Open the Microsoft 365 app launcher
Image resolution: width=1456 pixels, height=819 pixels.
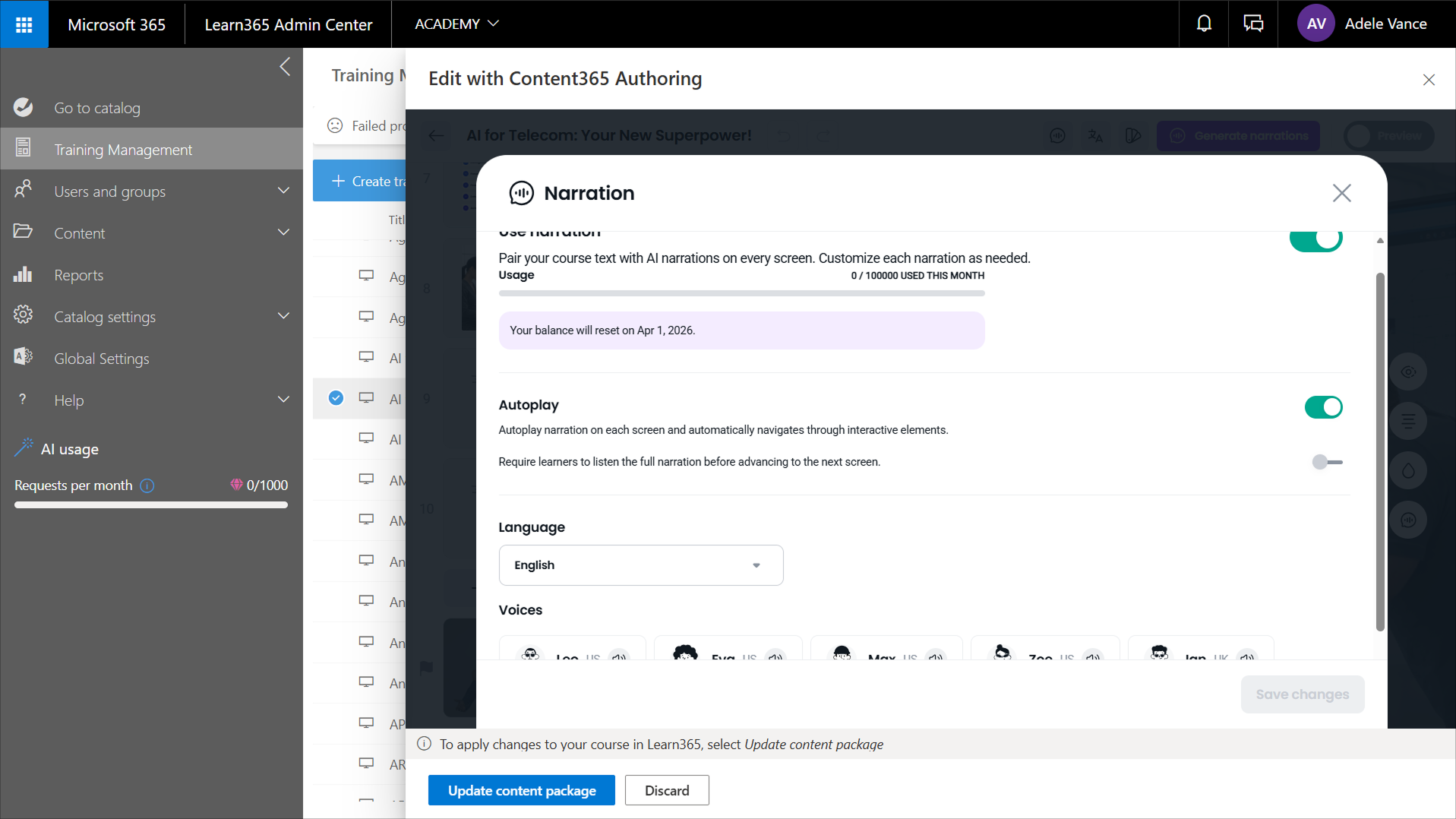pyautogui.click(x=24, y=24)
